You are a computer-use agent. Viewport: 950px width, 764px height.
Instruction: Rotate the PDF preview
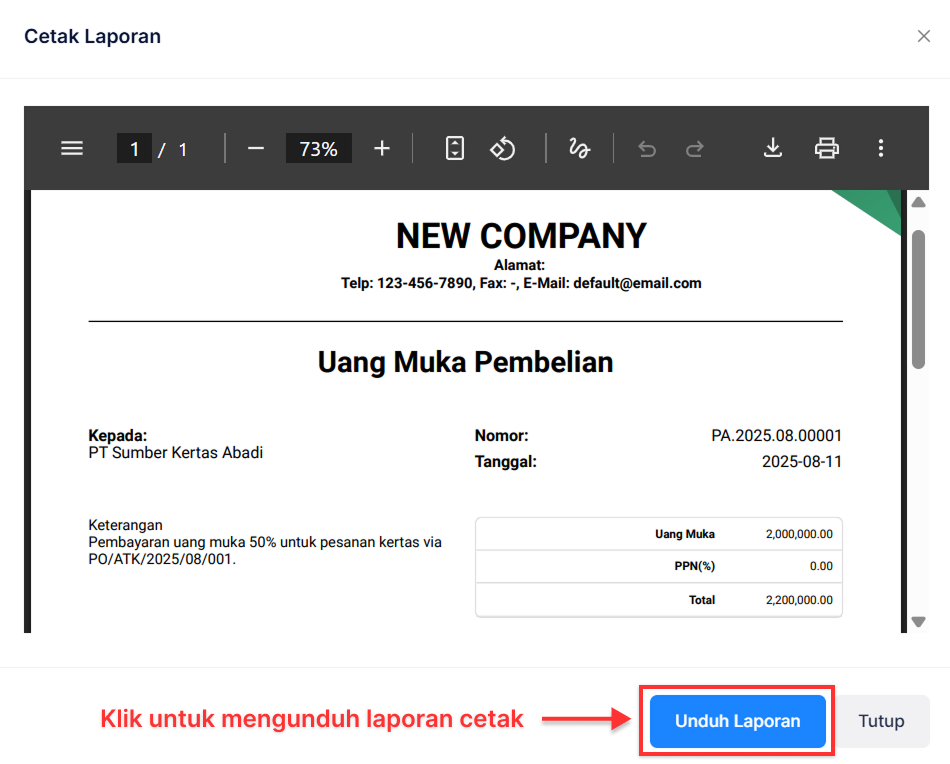(x=503, y=148)
